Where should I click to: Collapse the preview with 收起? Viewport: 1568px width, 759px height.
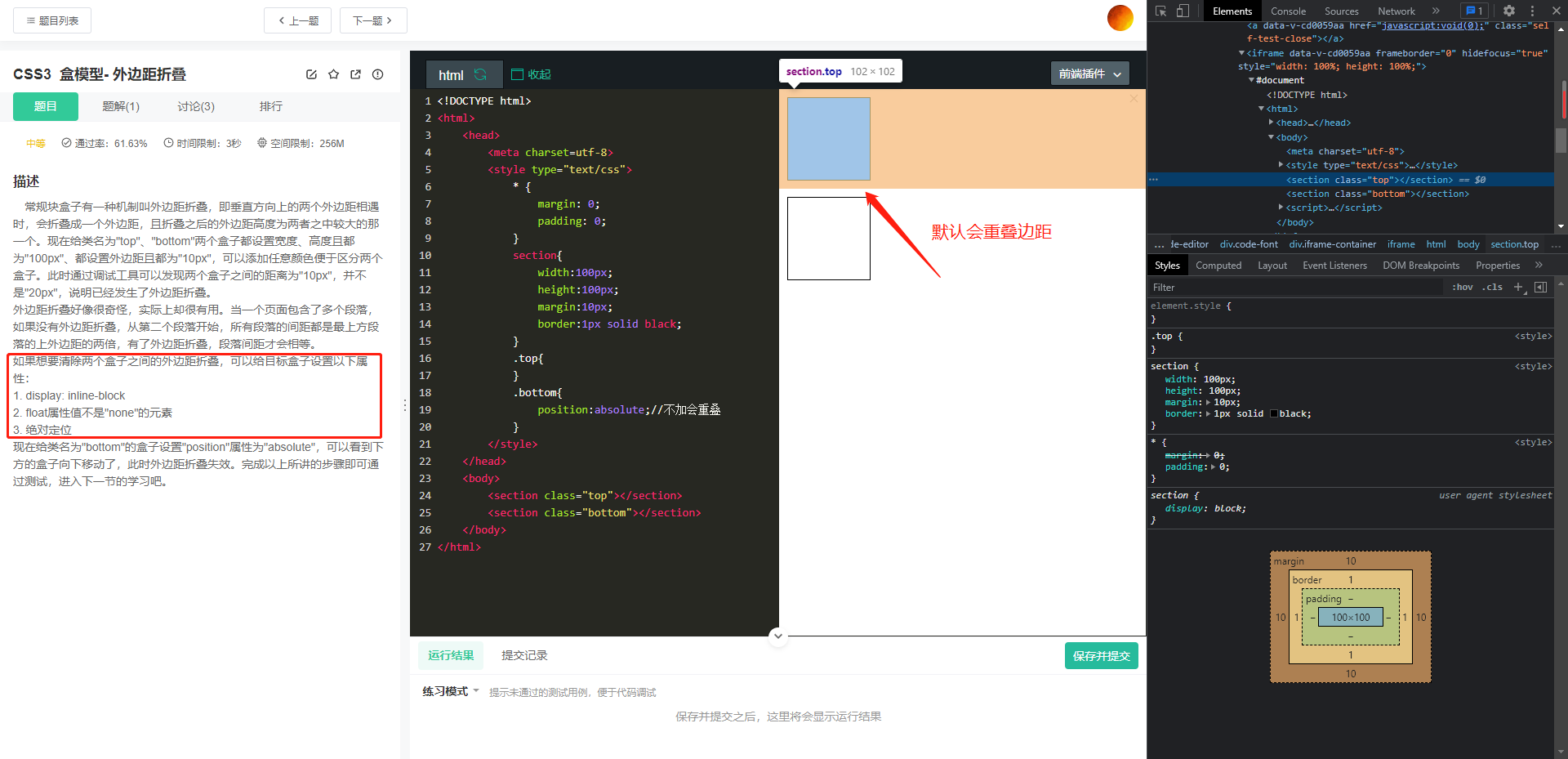pyautogui.click(x=531, y=74)
